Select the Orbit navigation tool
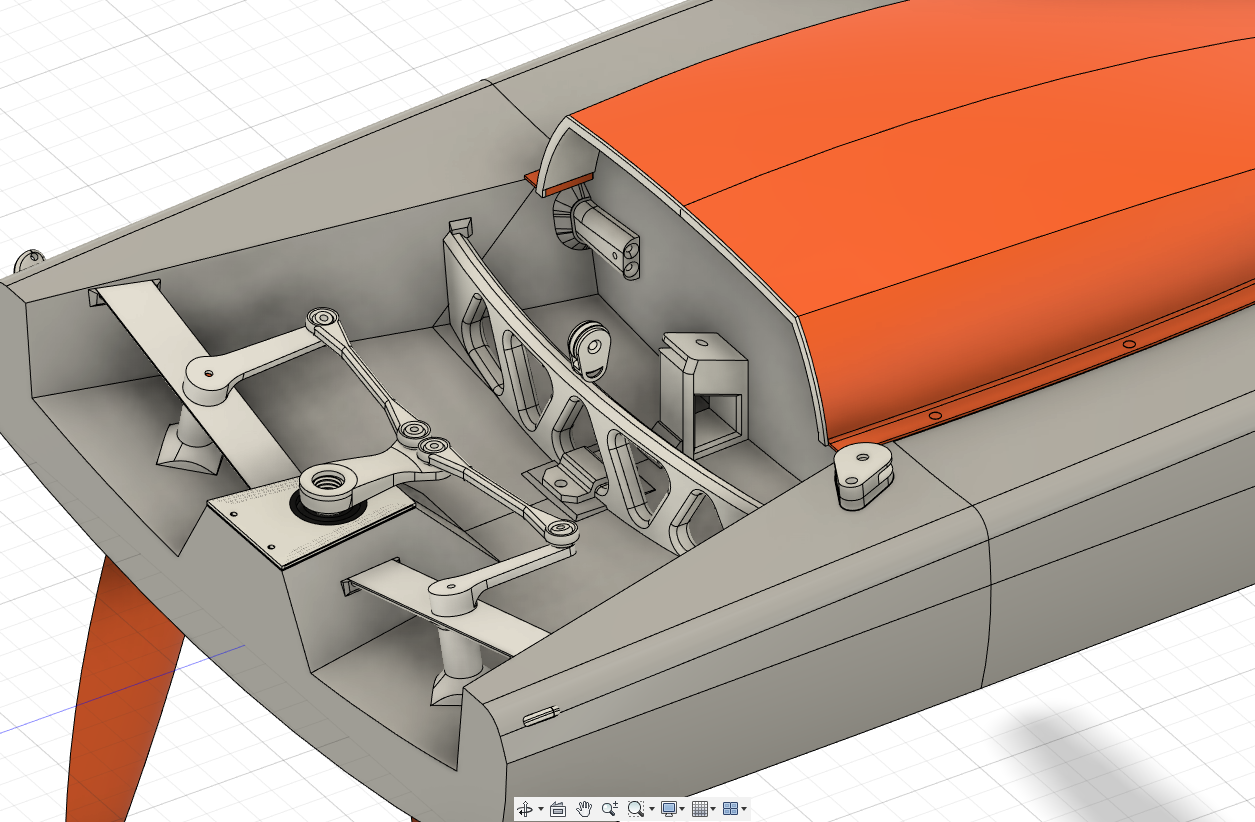This screenshot has height=822, width=1255. pyautogui.click(x=525, y=809)
